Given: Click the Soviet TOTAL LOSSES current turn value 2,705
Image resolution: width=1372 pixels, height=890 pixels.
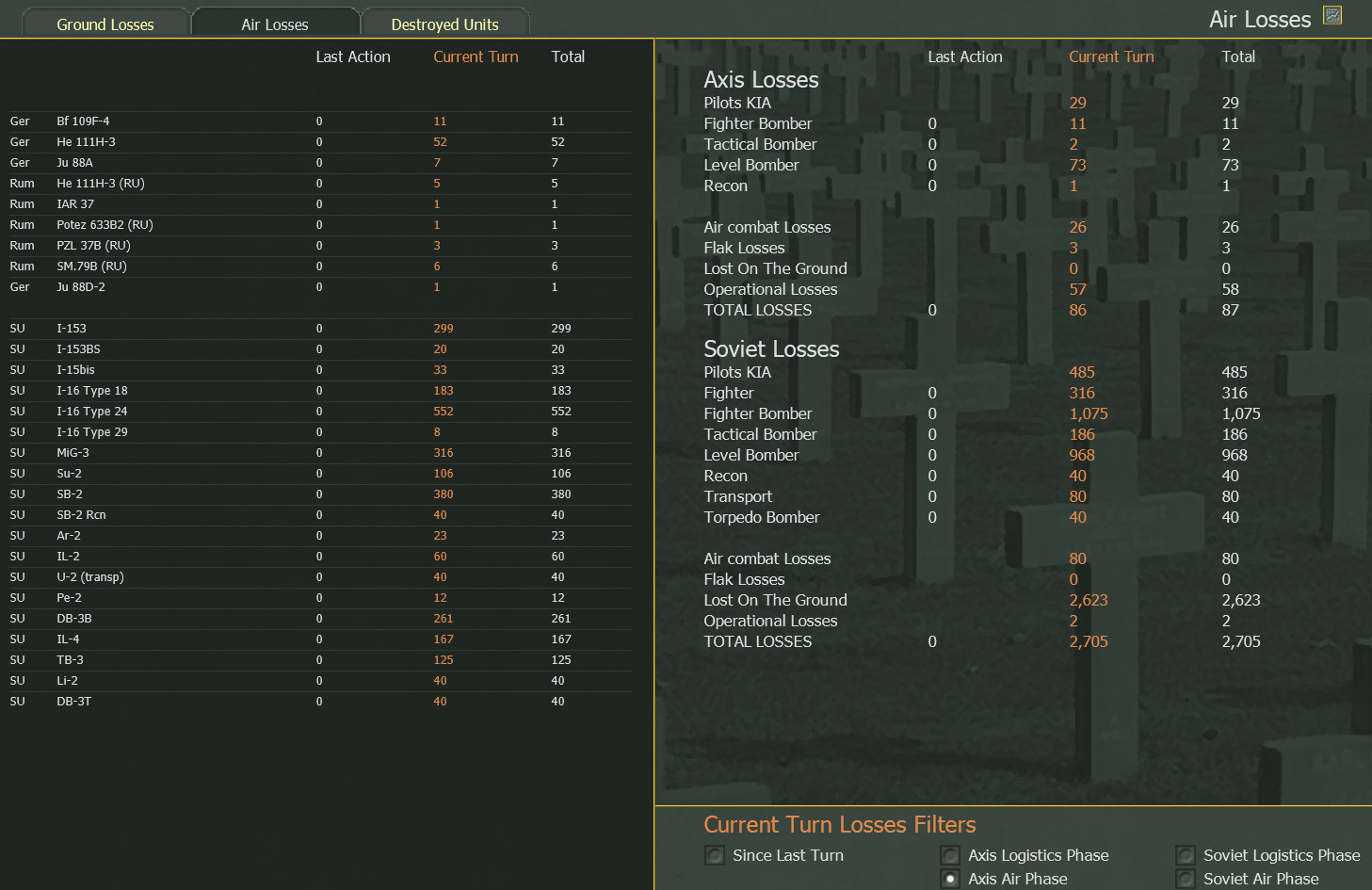Looking at the screenshot, I should [x=1089, y=641].
